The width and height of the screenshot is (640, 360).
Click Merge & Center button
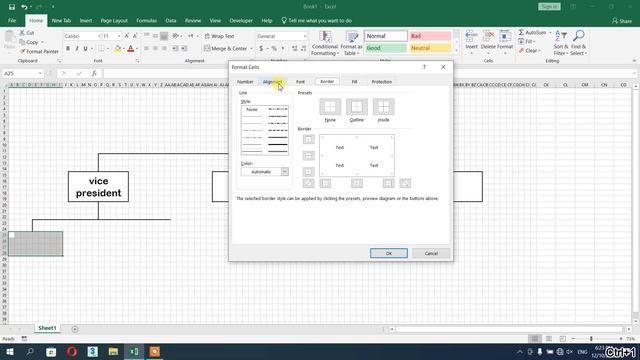pyautogui.click(x=226, y=48)
